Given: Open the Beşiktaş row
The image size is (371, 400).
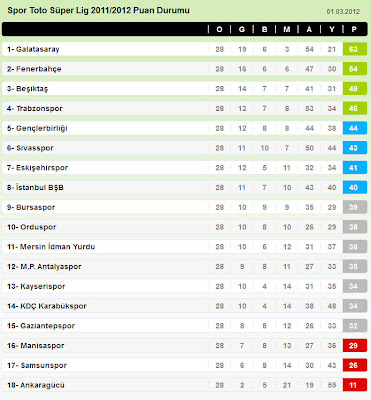Looking at the screenshot, I should (x=184, y=89).
